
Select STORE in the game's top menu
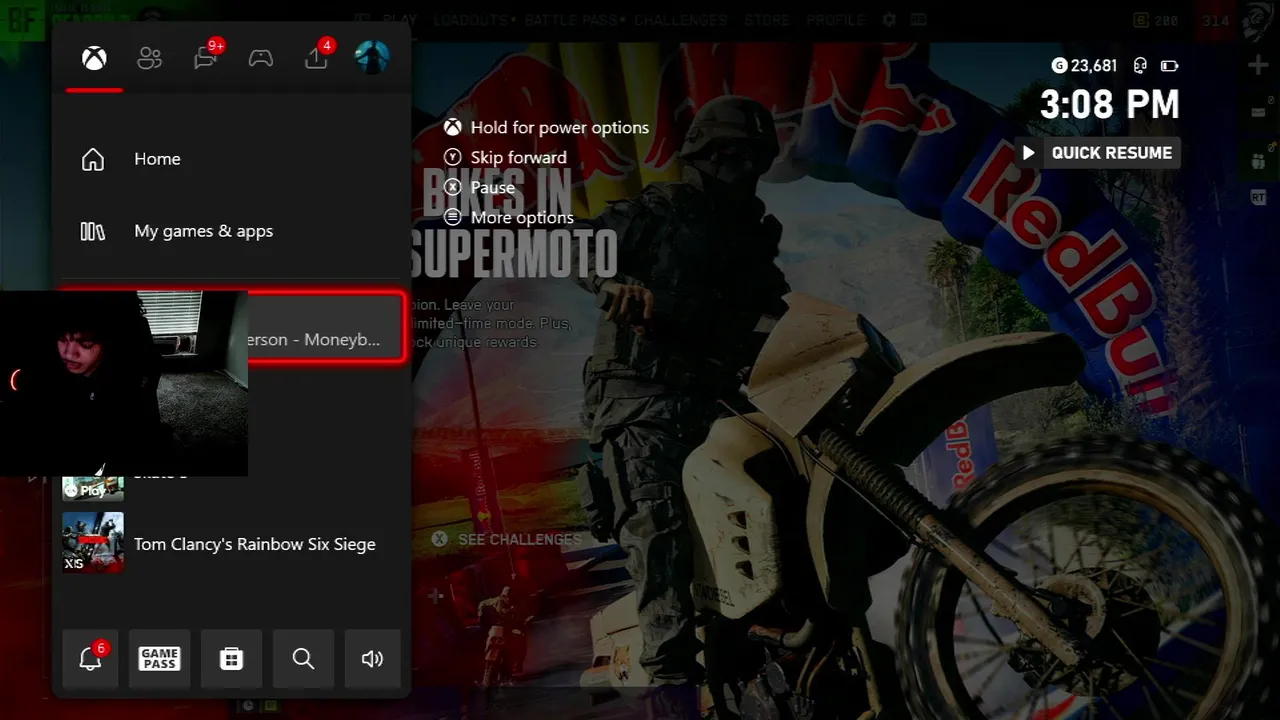tap(767, 19)
